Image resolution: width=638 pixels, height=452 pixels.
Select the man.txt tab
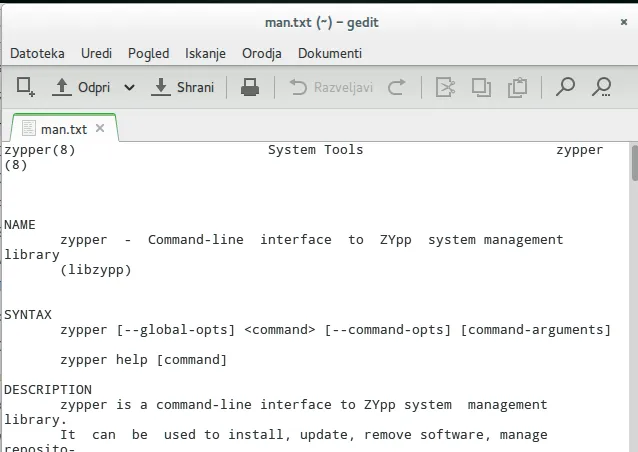pyautogui.click(x=63, y=129)
